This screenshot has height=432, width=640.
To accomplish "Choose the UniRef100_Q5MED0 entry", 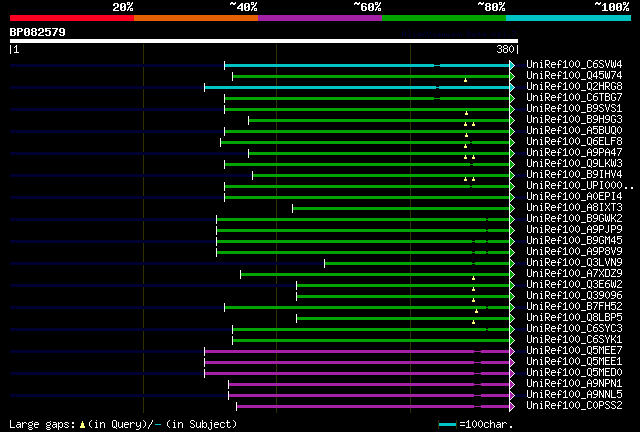I will pos(574,373).
